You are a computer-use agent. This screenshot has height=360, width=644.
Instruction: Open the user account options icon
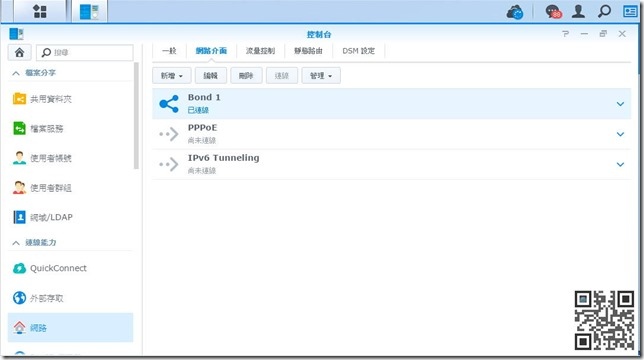pyautogui.click(x=578, y=11)
